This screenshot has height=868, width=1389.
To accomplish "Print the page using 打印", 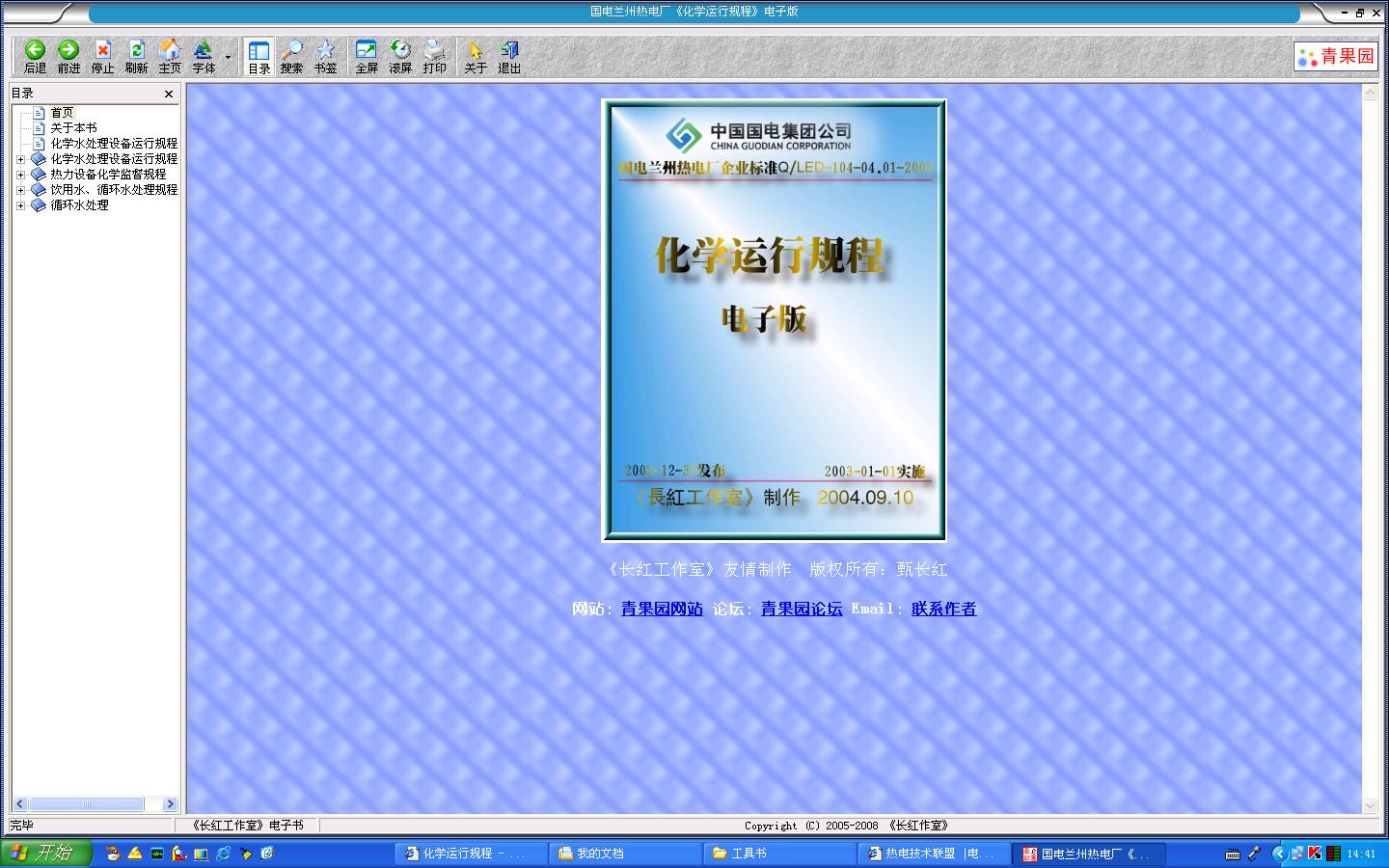I will [x=434, y=57].
